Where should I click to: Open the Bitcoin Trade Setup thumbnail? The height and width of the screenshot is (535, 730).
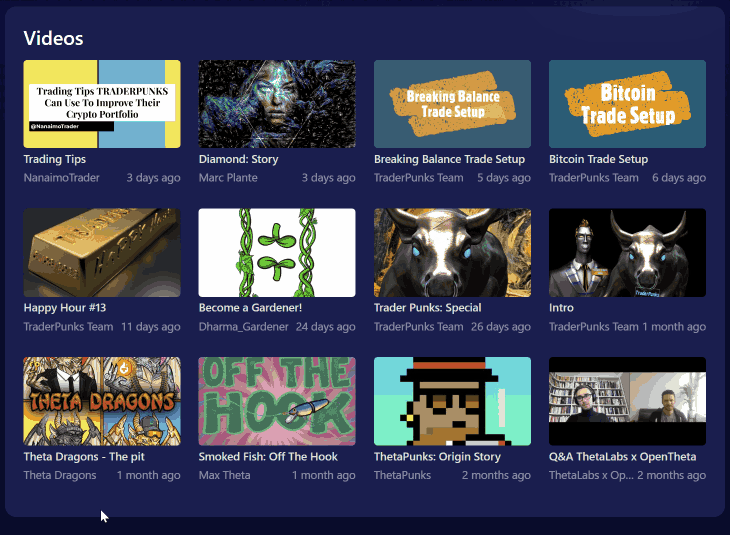(627, 104)
